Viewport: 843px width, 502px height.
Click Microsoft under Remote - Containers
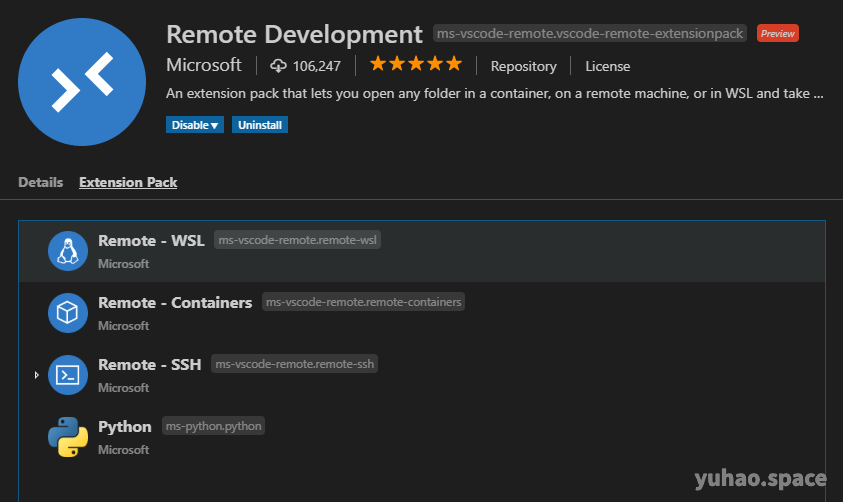124,326
